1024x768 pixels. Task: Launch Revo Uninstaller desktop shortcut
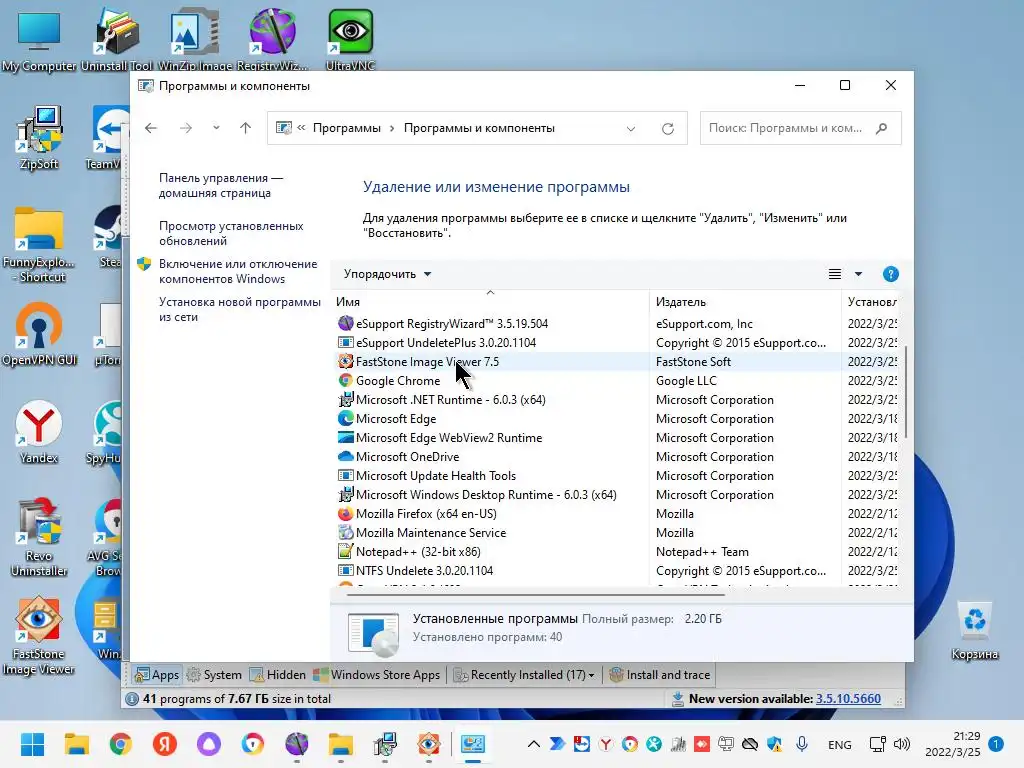coord(39,537)
